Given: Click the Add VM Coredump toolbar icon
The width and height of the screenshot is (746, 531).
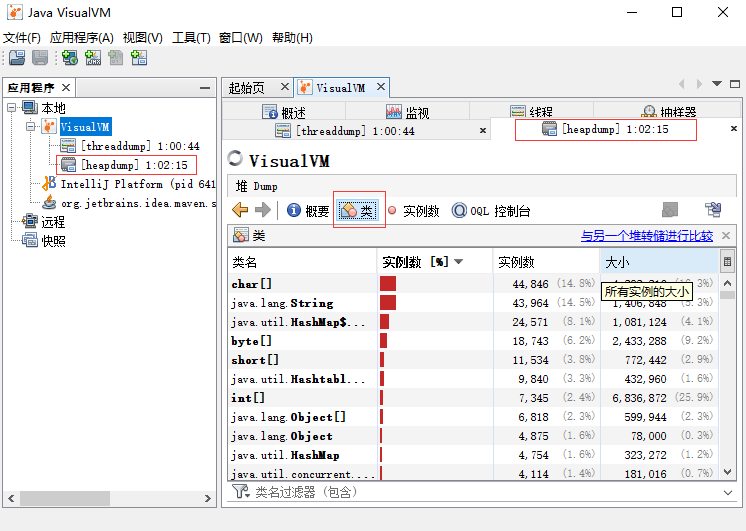Looking at the screenshot, I should click(x=116, y=58).
